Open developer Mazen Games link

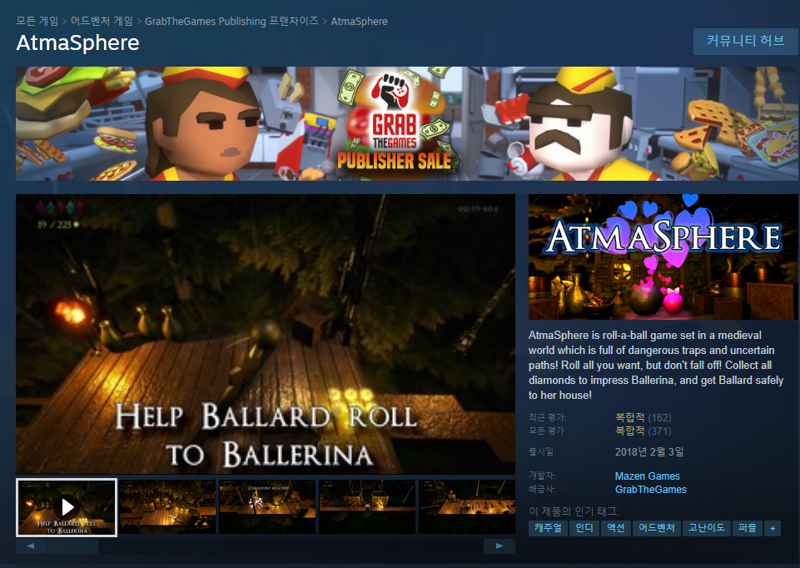(x=647, y=476)
